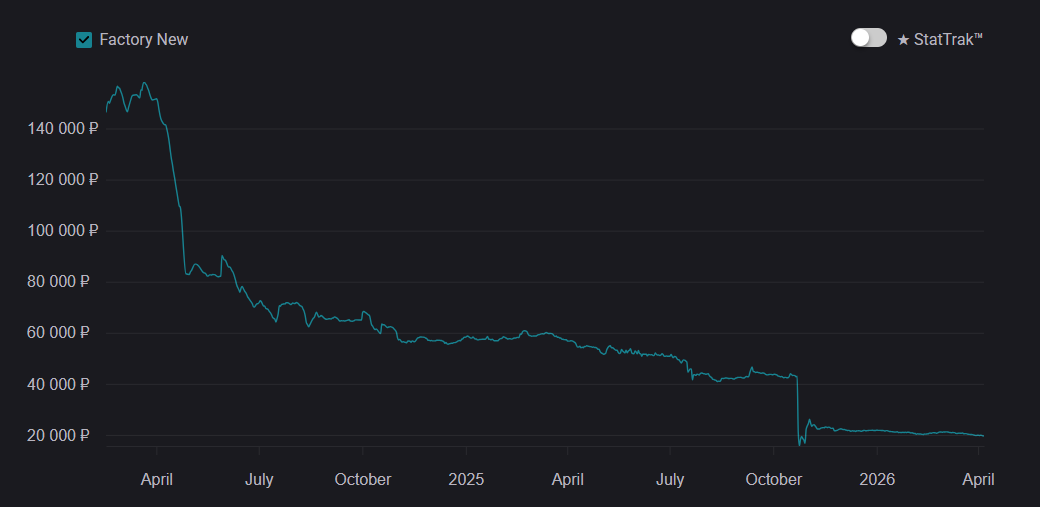Click the Factory New text label
This screenshot has width=1040, height=507.
(x=144, y=40)
